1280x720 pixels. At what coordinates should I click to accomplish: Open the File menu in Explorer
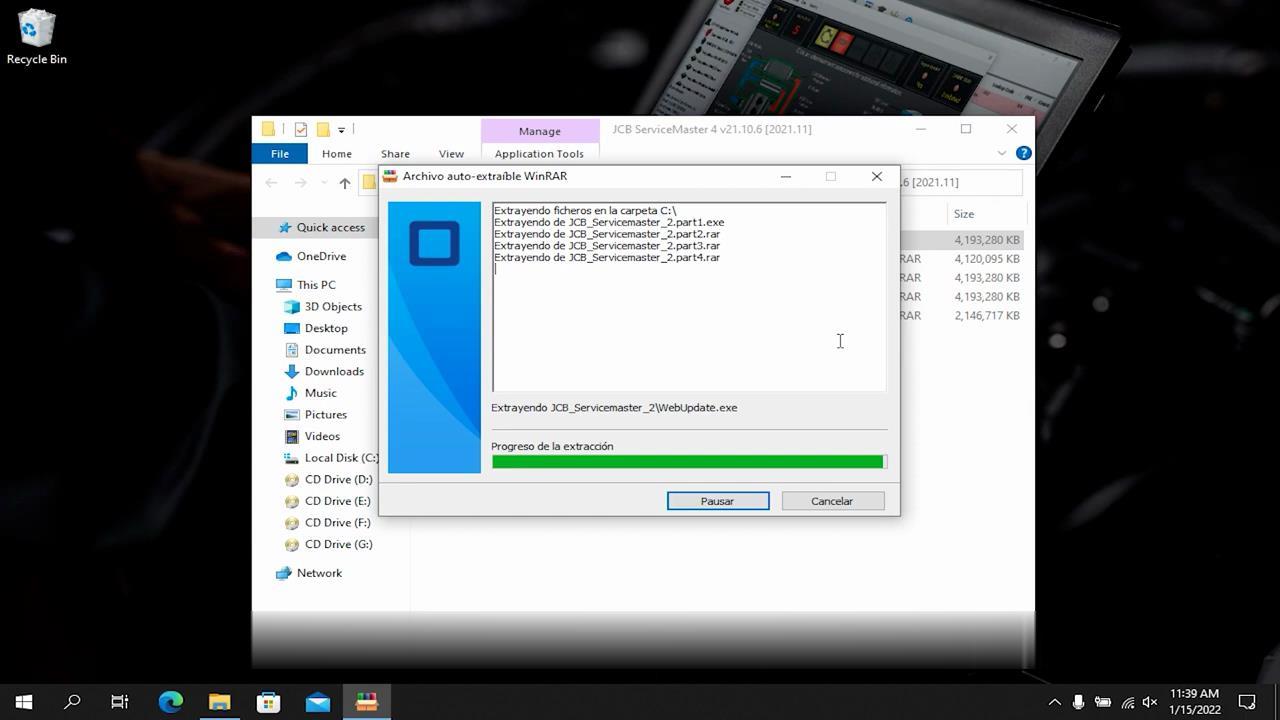280,154
